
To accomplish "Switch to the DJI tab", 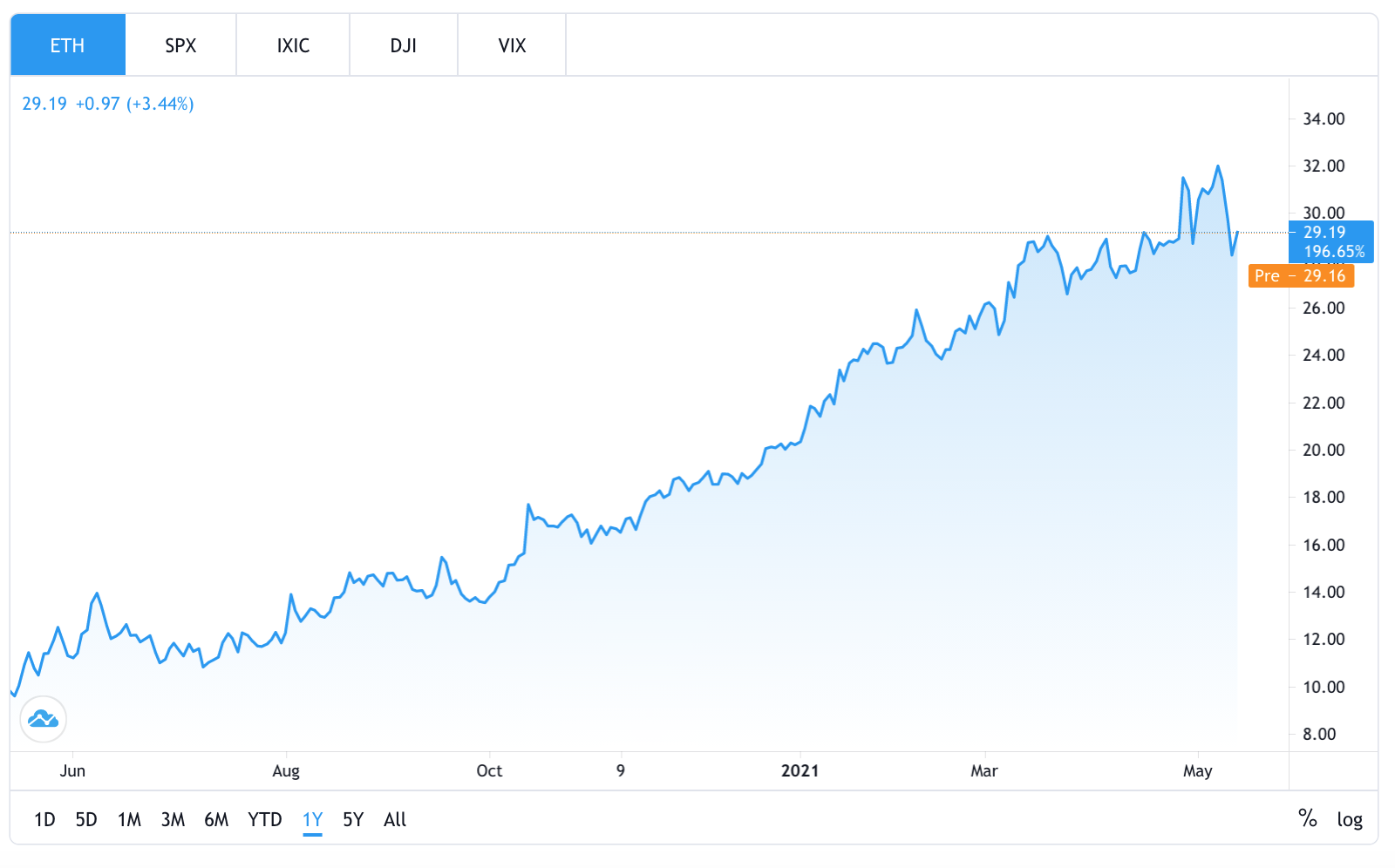I will [403, 45].
